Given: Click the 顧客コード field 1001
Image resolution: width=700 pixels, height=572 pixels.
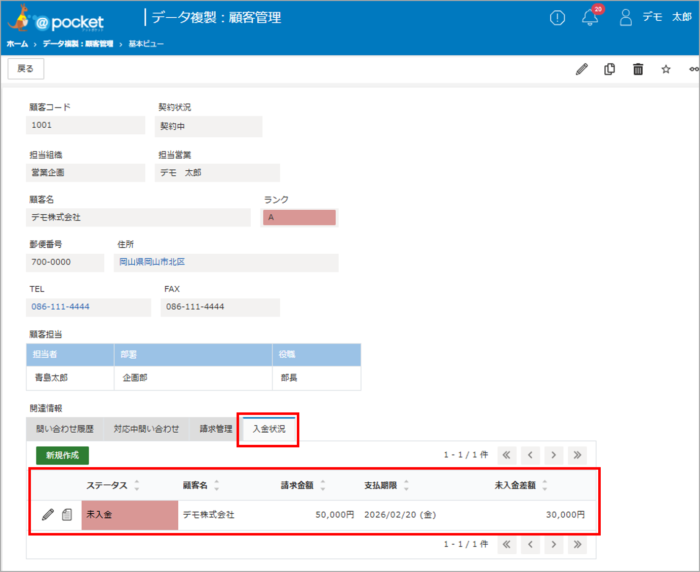Looking at the screenshot, I should (86, 125).
